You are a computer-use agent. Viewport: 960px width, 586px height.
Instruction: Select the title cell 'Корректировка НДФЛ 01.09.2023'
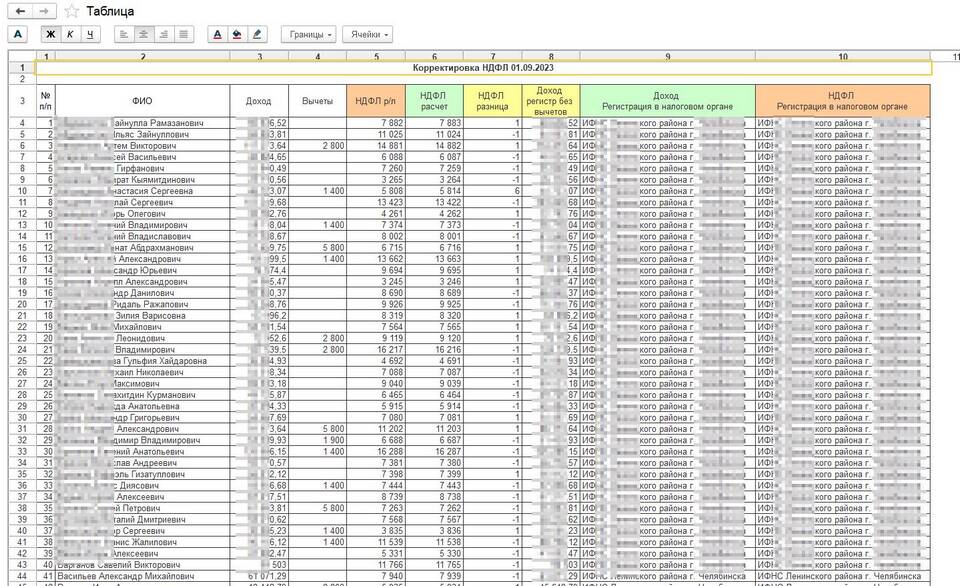(484, 68)
